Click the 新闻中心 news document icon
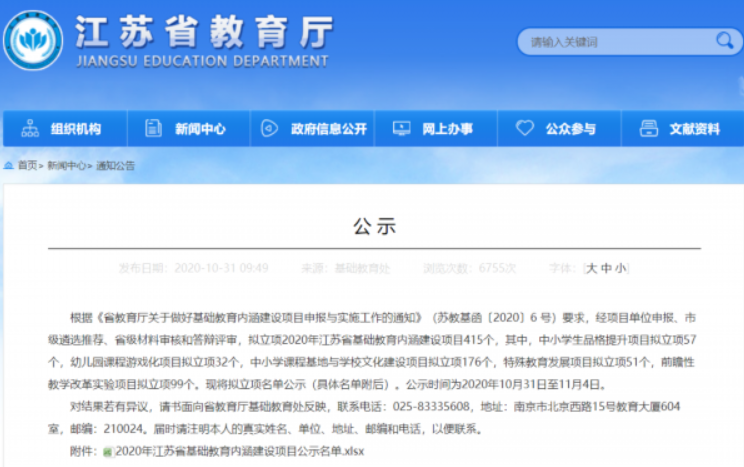The image size is (744, 467). point(153,129)
